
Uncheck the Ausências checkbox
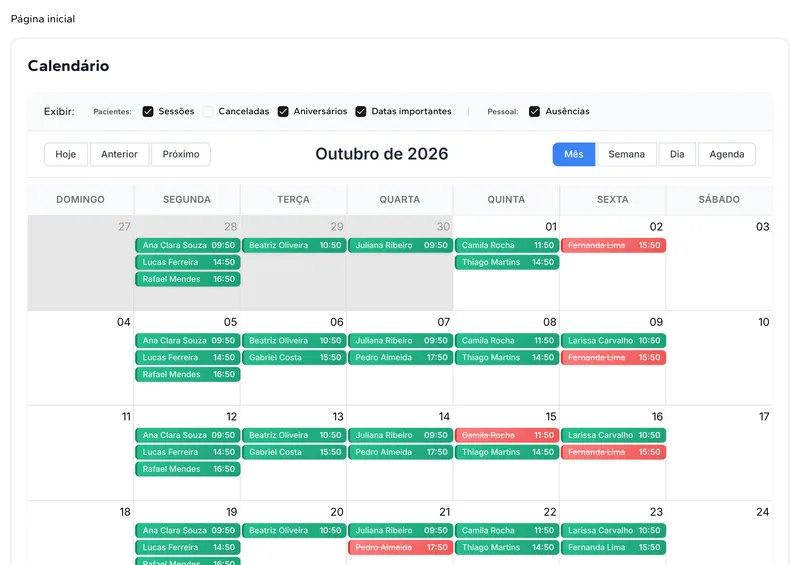pos(534,111)
